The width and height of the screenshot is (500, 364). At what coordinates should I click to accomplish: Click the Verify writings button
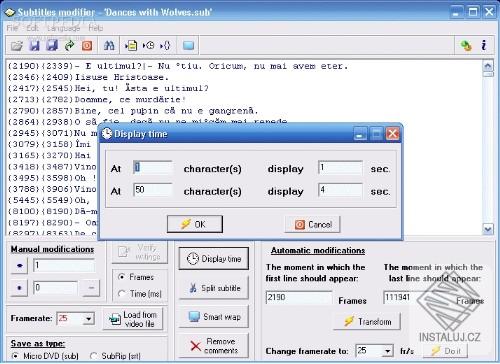click(x=140, y=252)
